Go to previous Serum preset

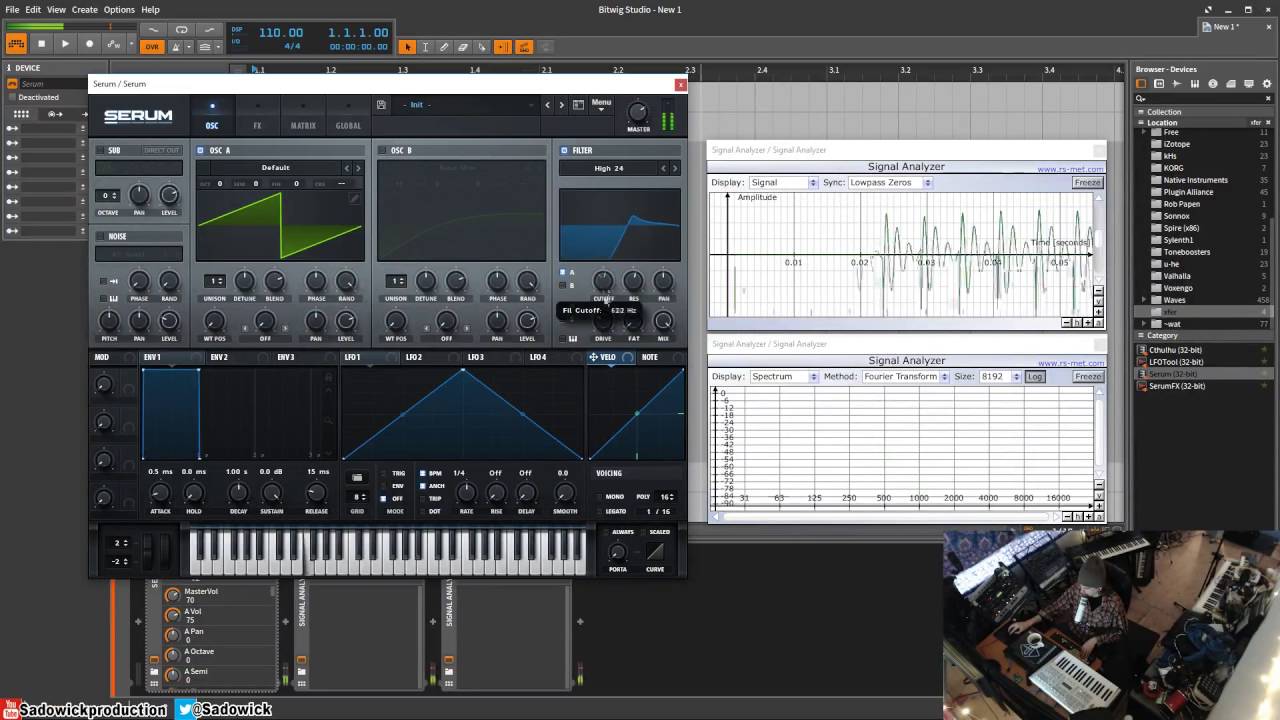click(547, 105)
